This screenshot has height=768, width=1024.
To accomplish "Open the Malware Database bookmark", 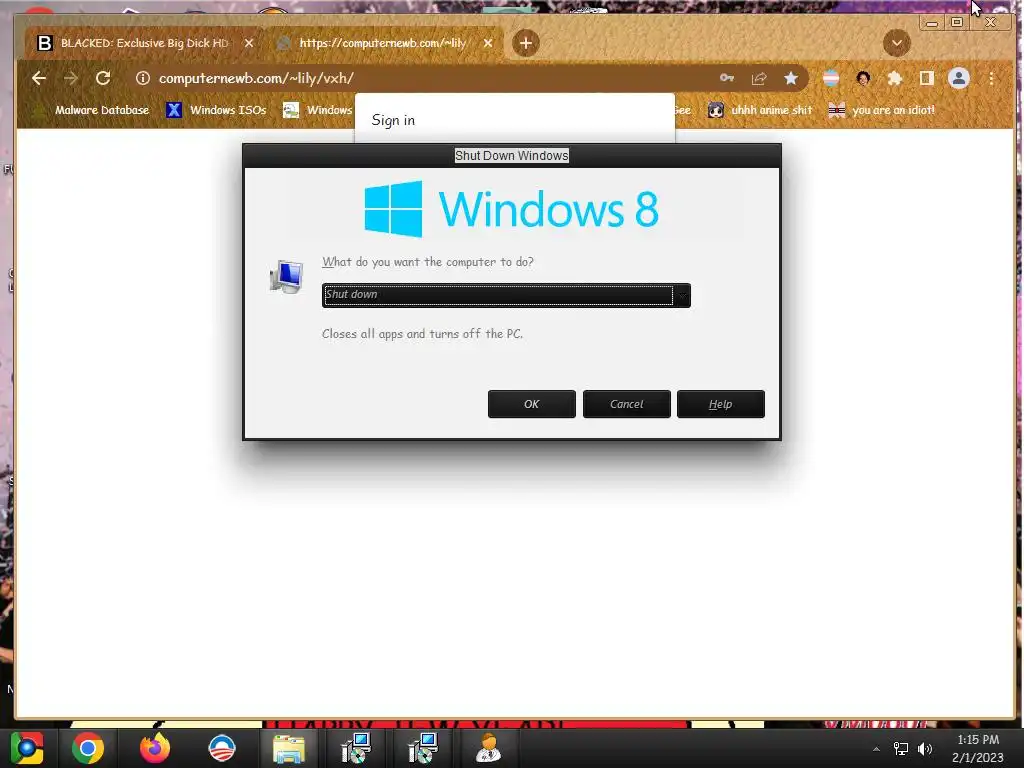I will point(91,110).
